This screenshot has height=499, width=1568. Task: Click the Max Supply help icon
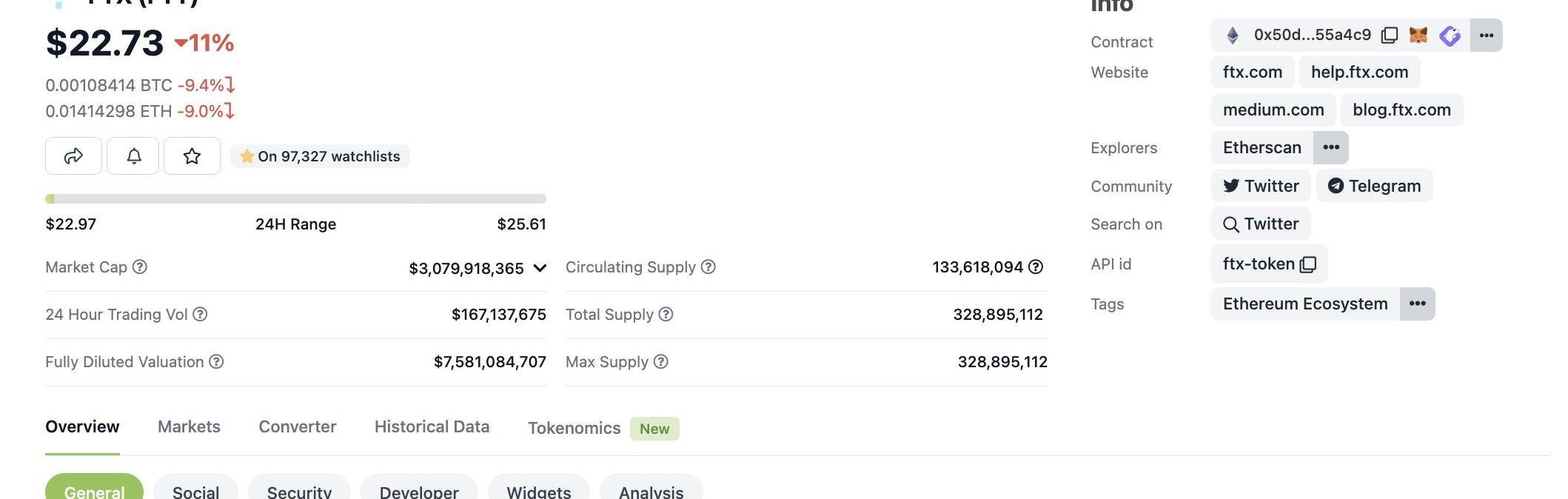pyautogui.click(x=661, y=362)
